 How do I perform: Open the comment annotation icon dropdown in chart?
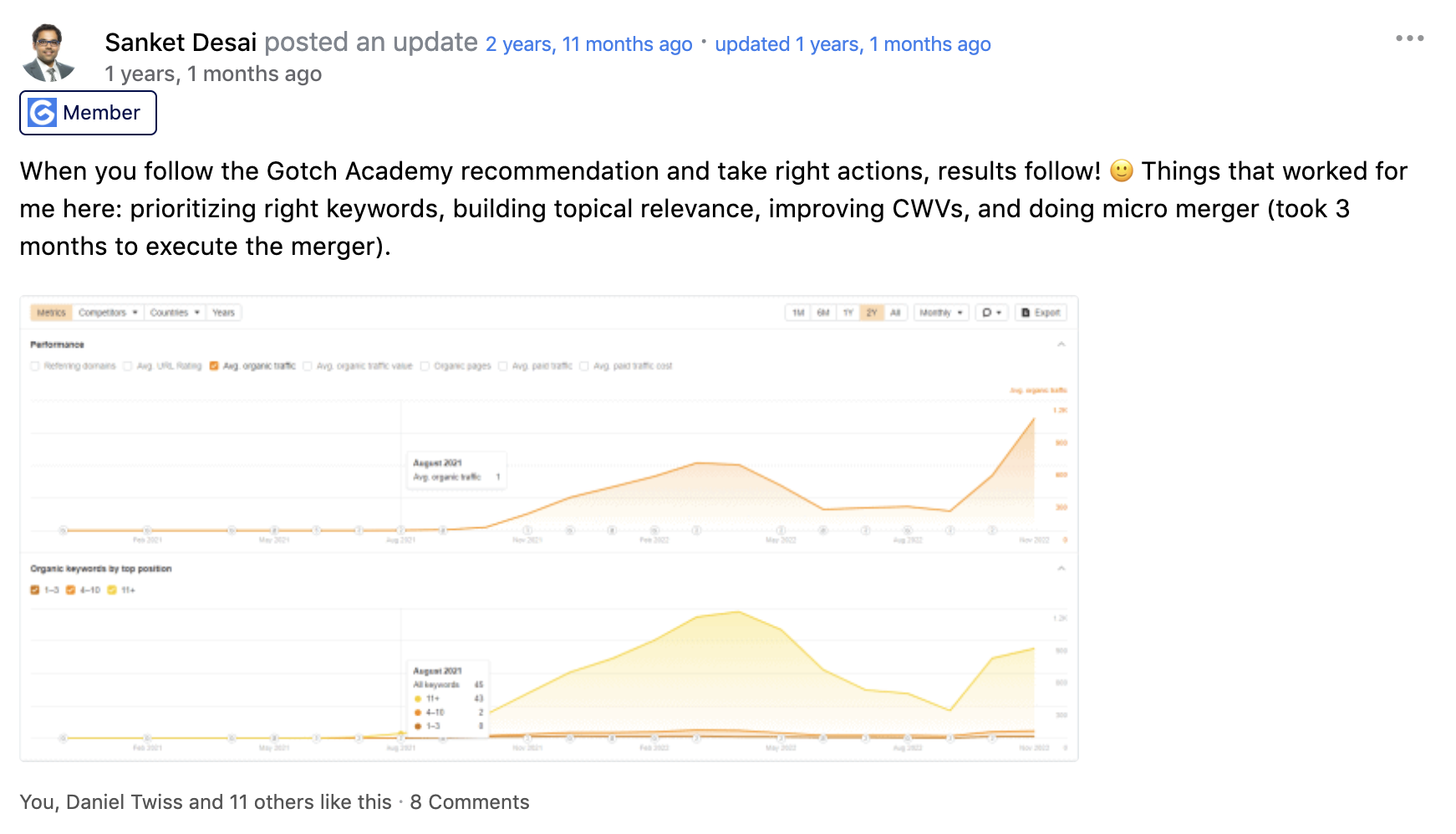[x=991, y=313]
